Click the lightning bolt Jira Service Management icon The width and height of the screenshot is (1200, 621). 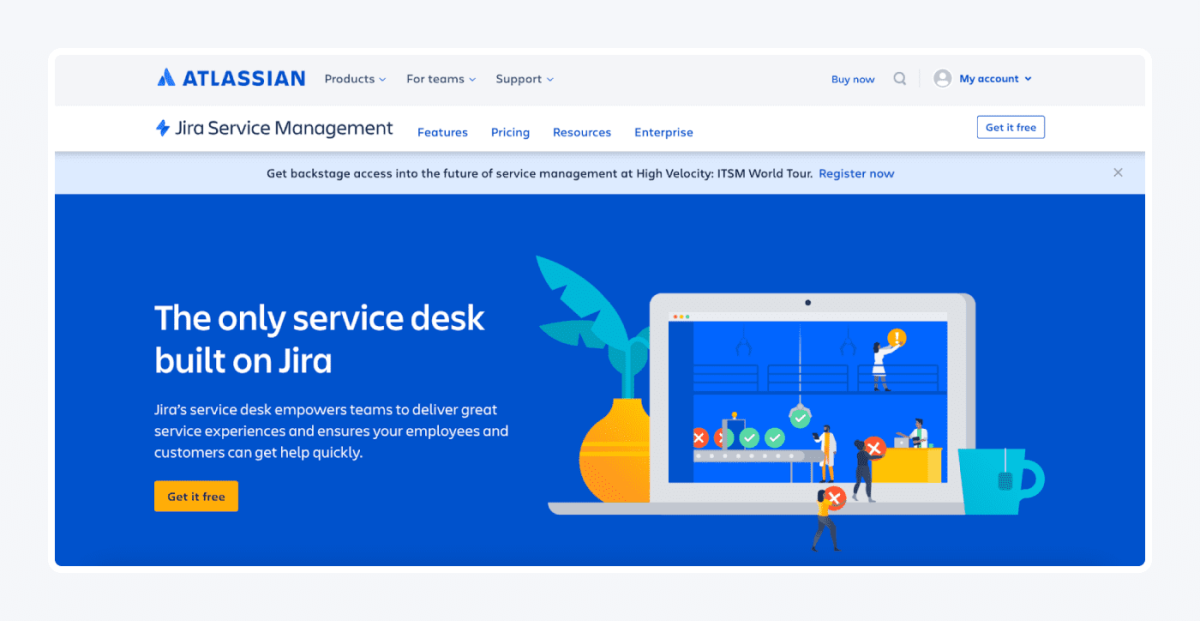pos(160,128)
